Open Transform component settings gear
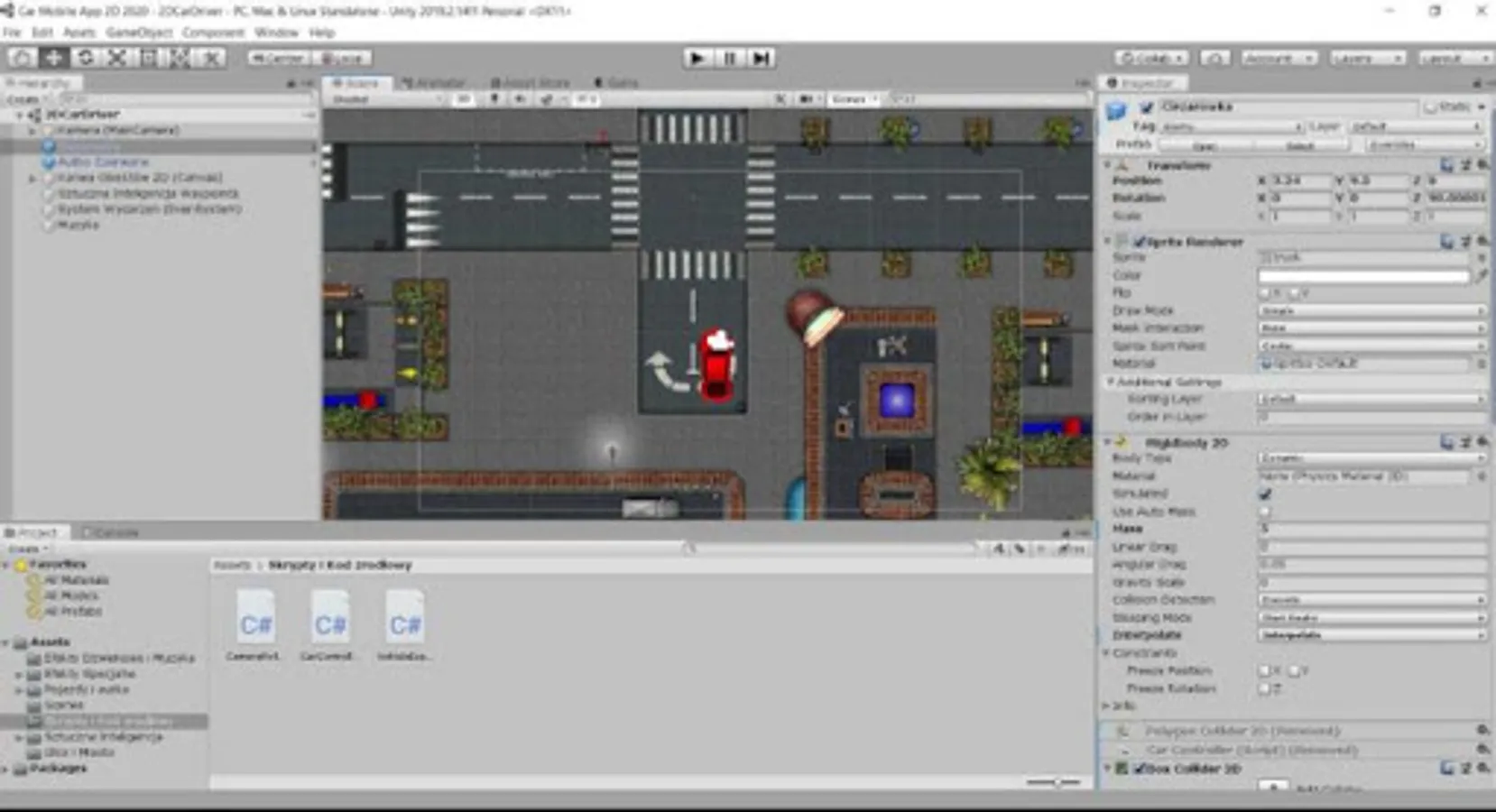 click(1482, 165)
